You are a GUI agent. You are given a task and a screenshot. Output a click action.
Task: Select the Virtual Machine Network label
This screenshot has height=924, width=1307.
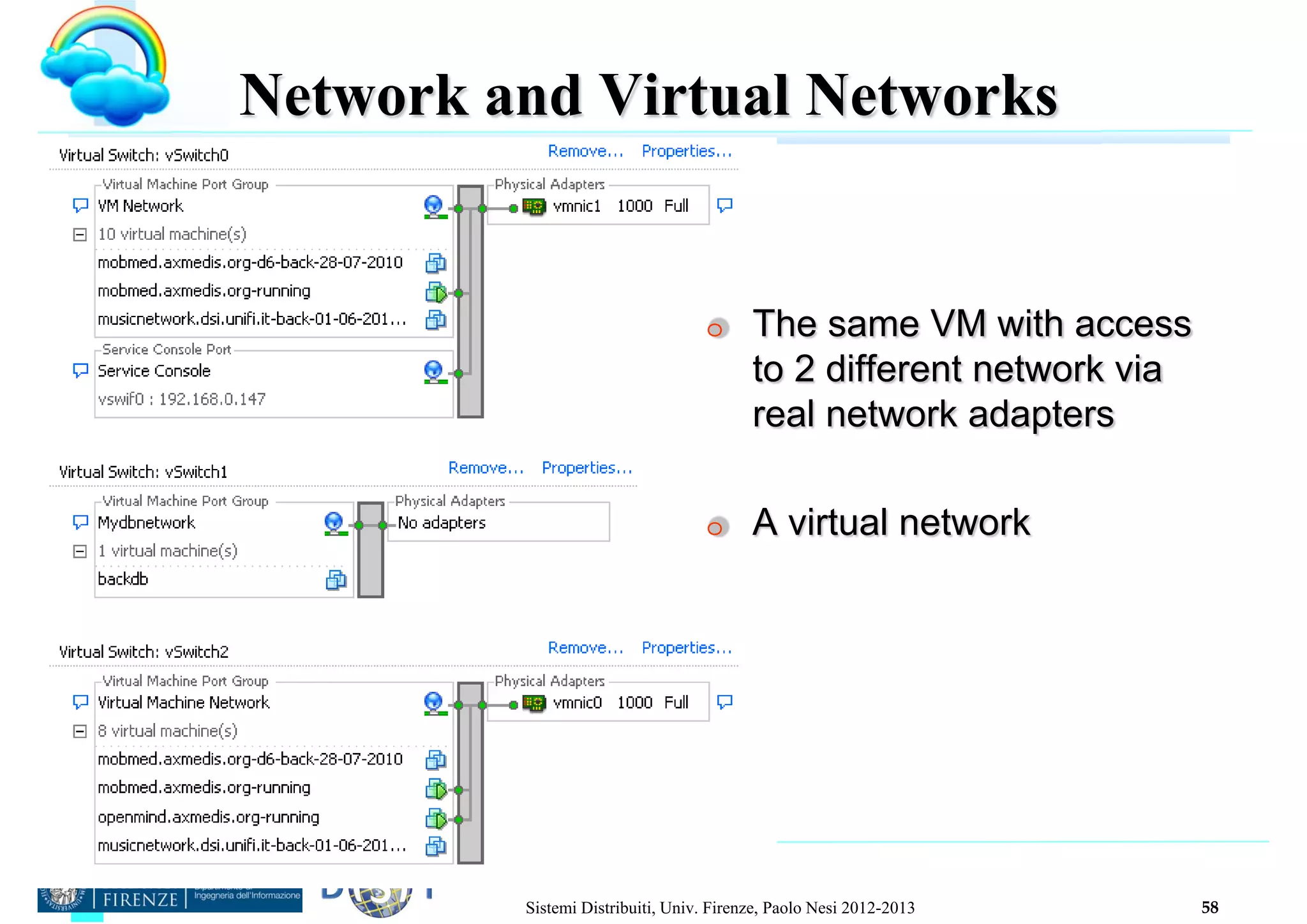coord(184,703)
